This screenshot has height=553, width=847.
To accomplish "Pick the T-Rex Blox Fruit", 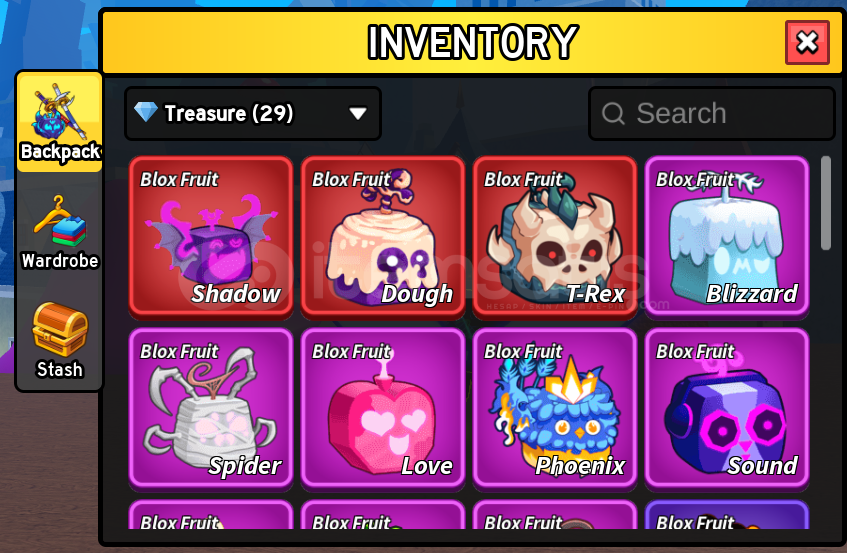I will pyautogui.click(x=555, y=237).
